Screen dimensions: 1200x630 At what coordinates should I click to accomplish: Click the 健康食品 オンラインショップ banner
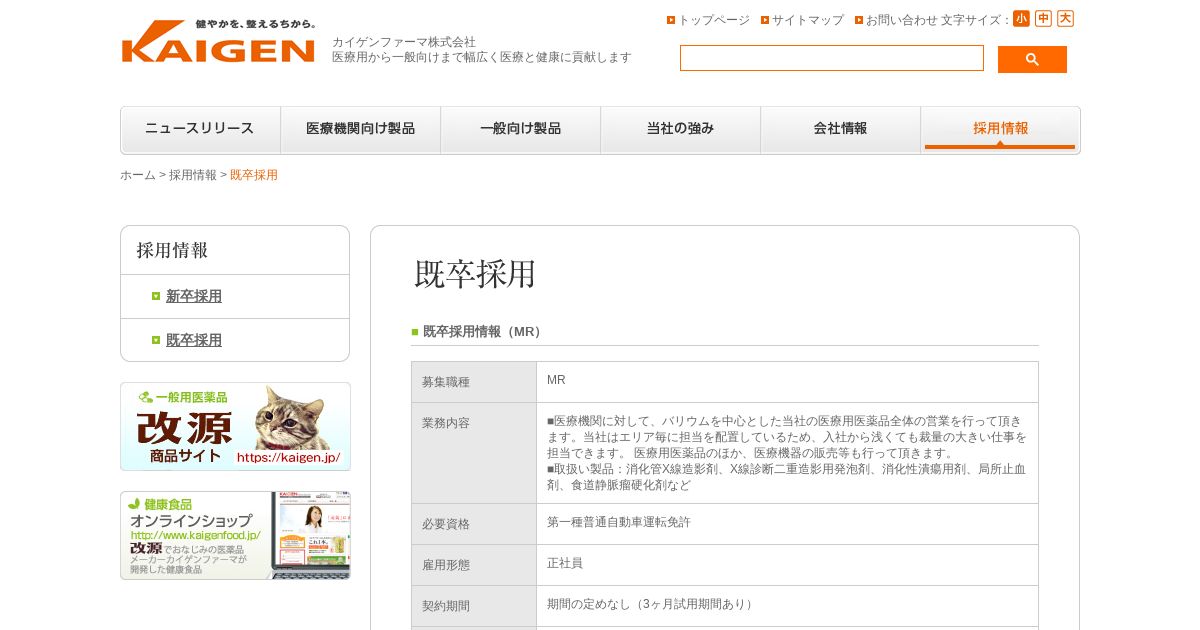click(x=235, y=536)
